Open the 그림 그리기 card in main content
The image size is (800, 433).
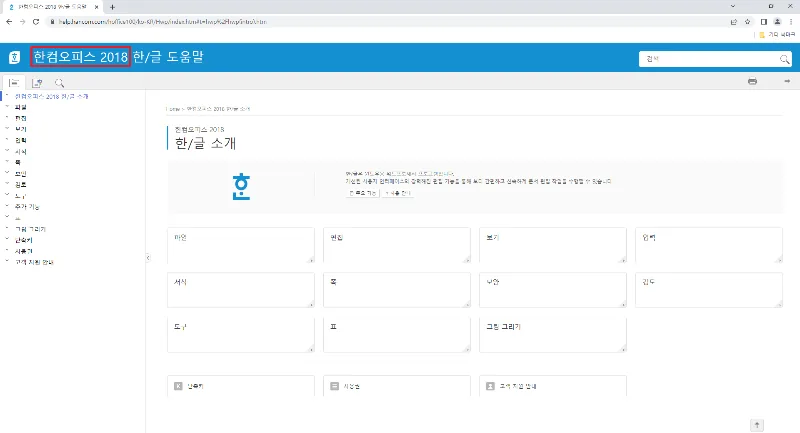click(x=553, y=335)
